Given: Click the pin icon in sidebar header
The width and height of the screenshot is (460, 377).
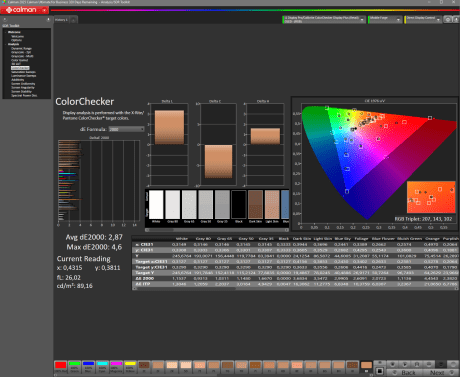Looking at the screenshot, I should (x=48, y=19).
